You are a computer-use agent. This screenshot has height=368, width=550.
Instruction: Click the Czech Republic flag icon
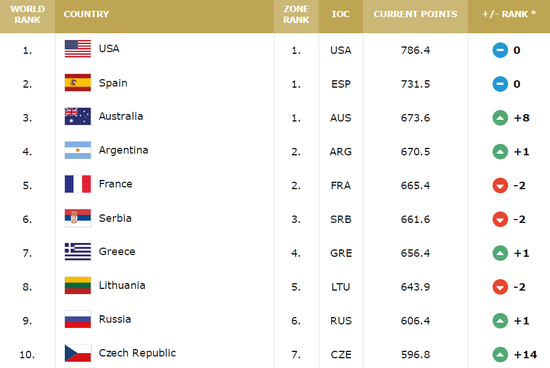[x=78, y=353]
